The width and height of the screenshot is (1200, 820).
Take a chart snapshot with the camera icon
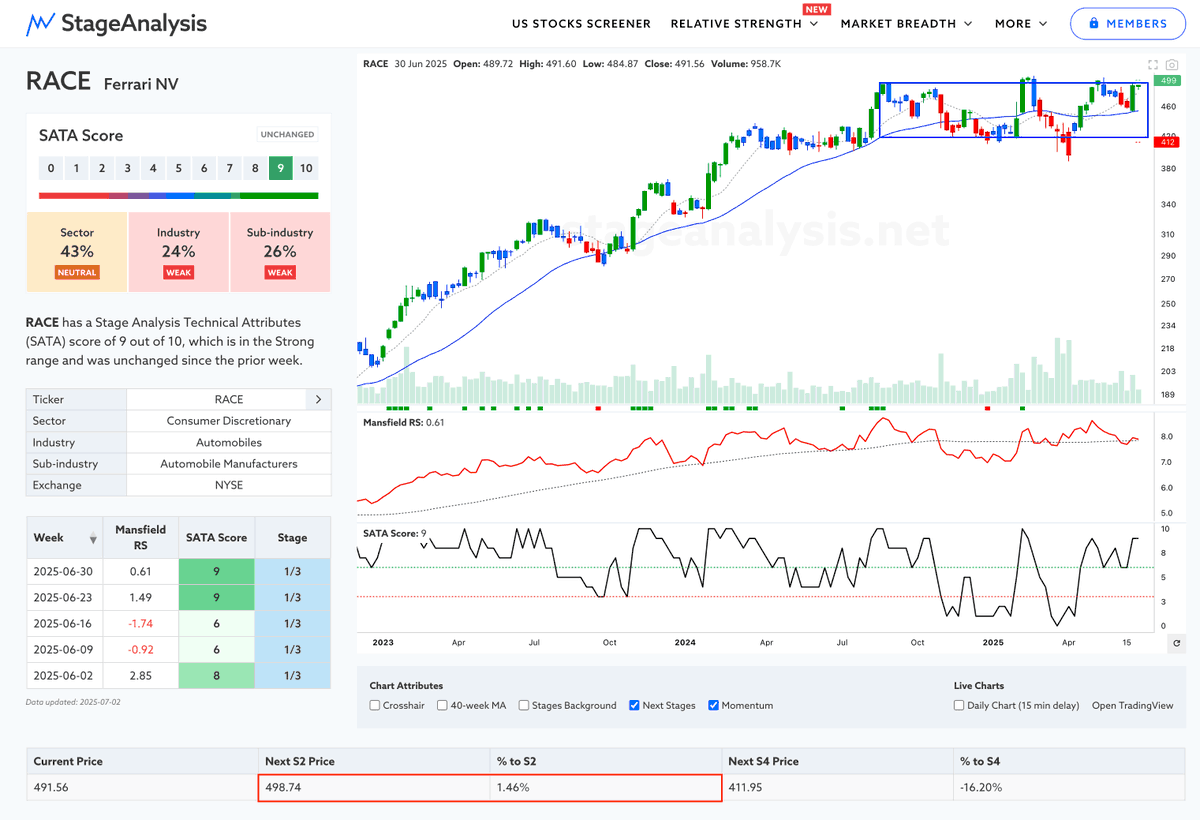1172,63
